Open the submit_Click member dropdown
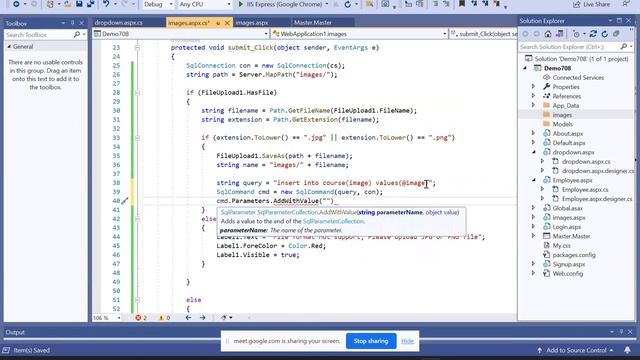640x360 pixels. click(x=483, y=34)
